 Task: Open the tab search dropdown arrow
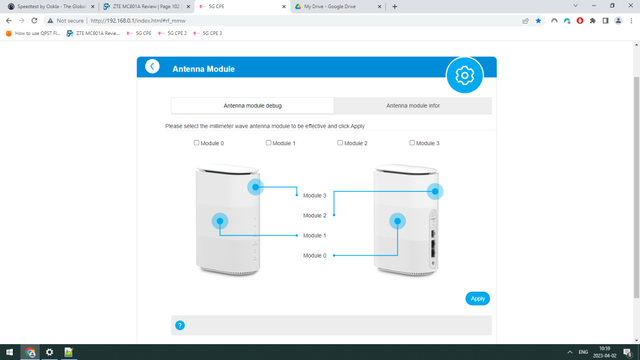click(575, 6)
